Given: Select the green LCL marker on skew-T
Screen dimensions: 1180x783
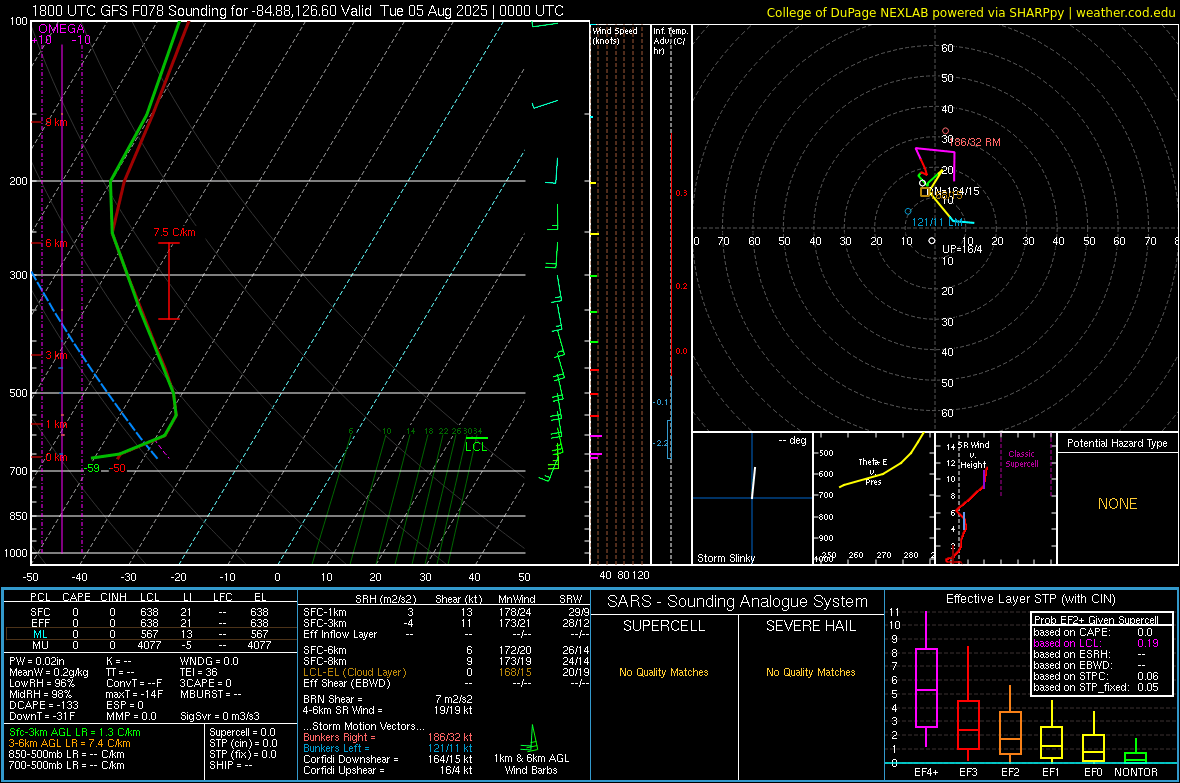Looking at the screenshot, I should (x=476, y=445).
